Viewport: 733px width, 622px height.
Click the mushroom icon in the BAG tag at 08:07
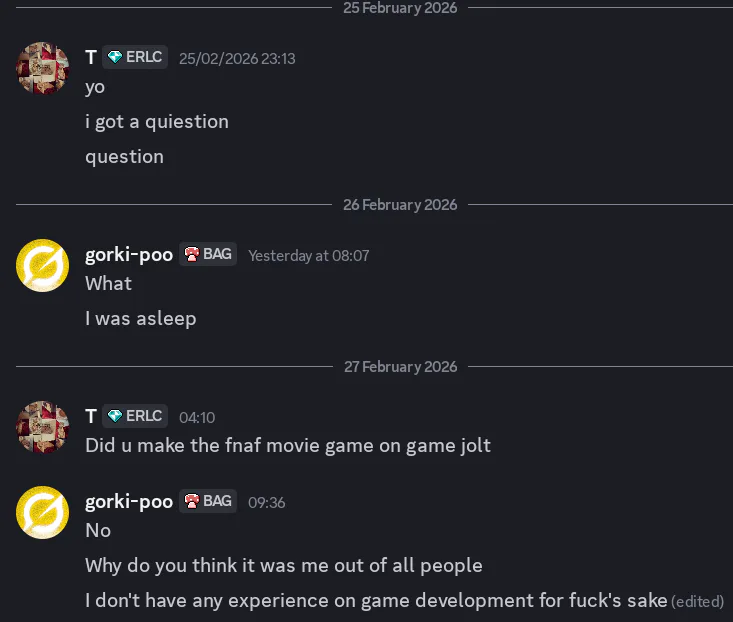[x=192, y=254]
